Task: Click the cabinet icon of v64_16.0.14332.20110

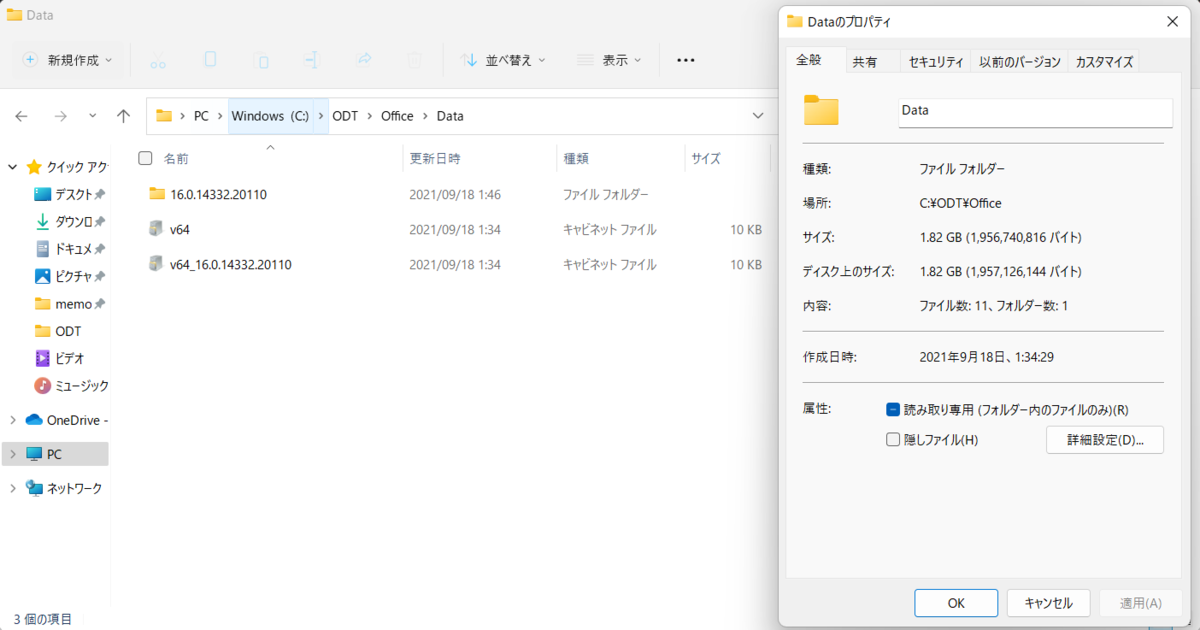Action: [x=156, y=264]
